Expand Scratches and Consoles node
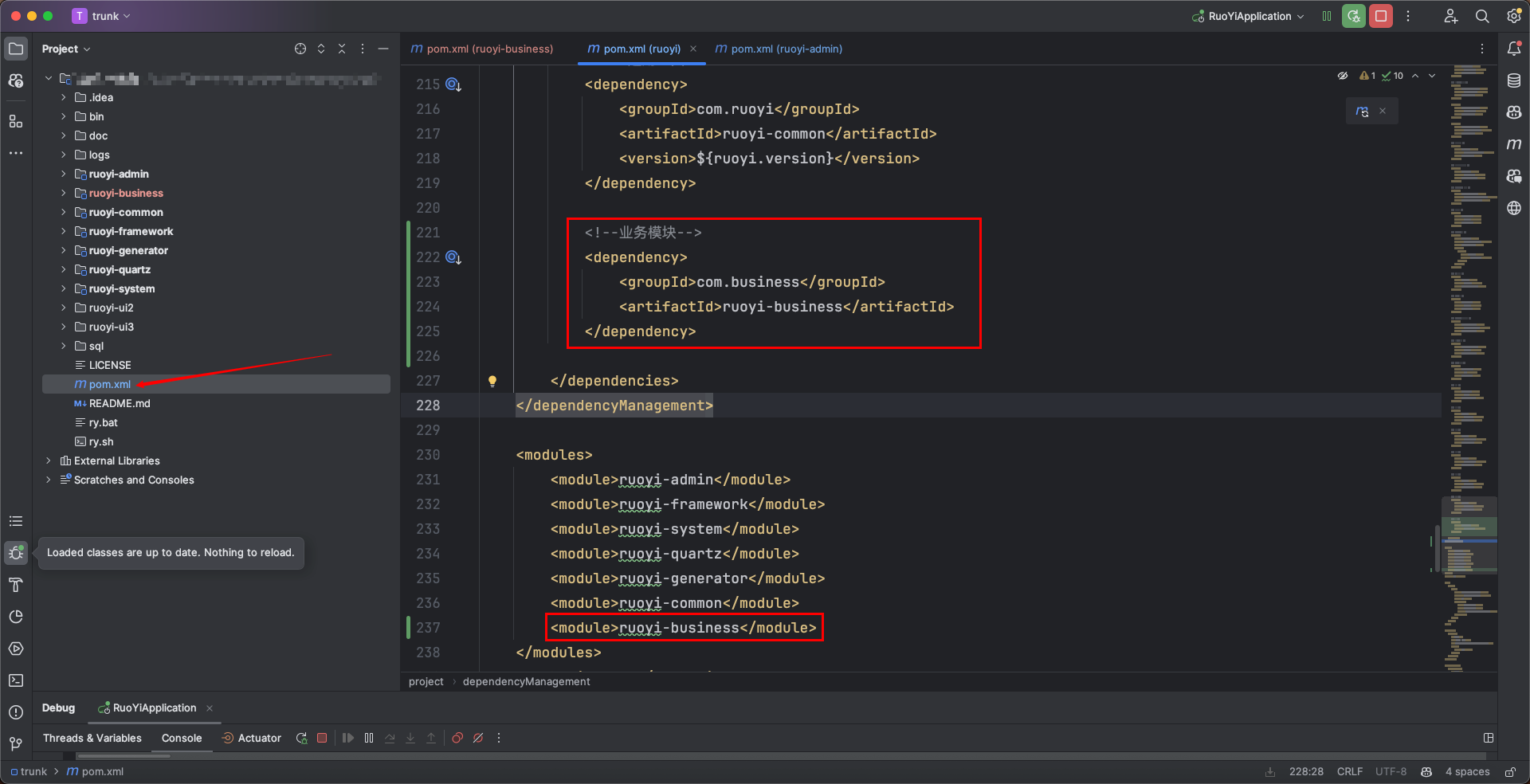Viewport: 1530px width, 784px height. [x=49, y=480]
